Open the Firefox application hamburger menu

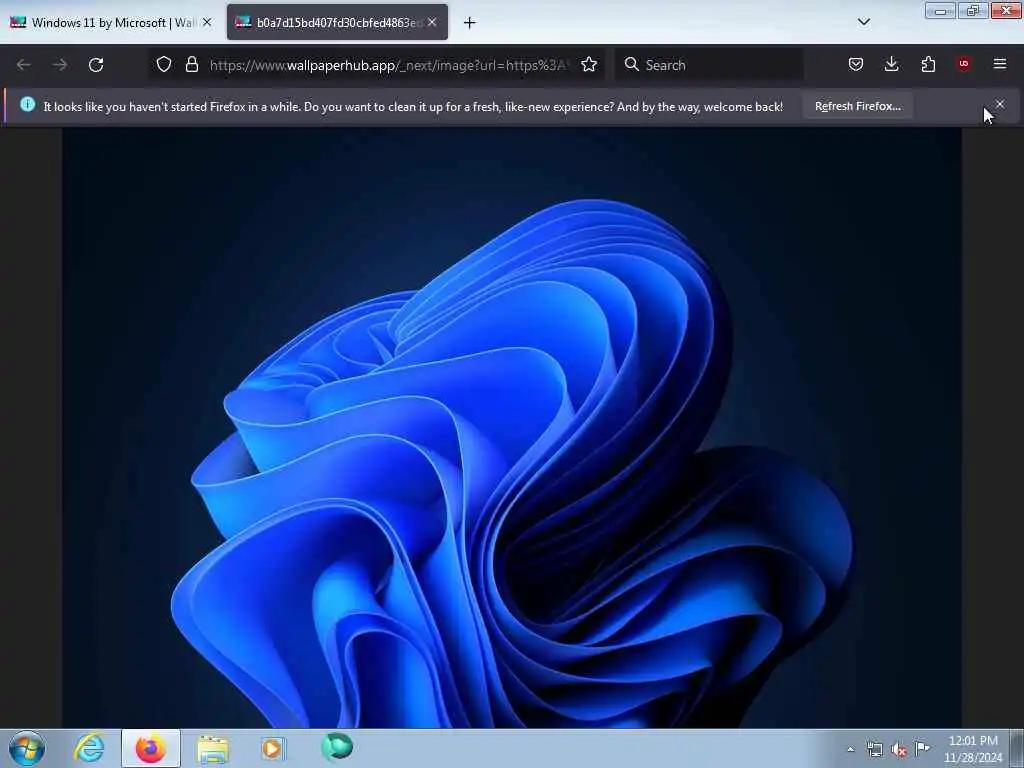tap(1000, 64)
